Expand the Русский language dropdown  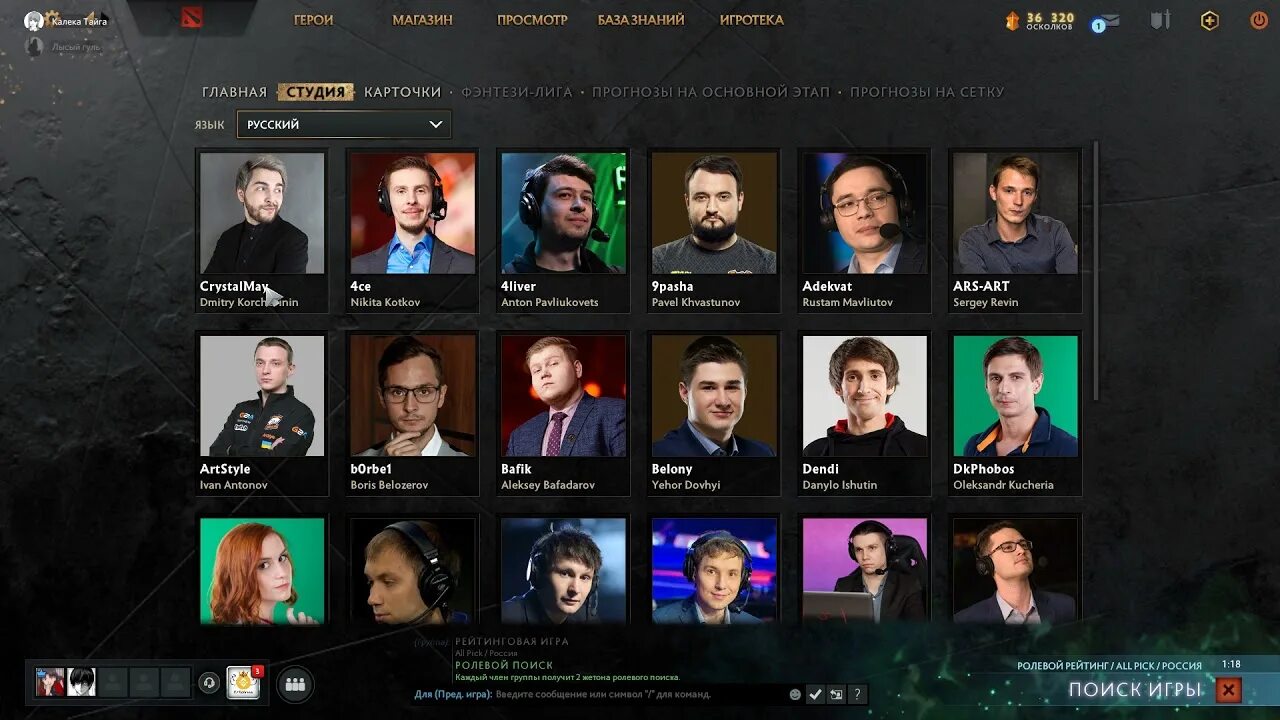coord(344,124)
